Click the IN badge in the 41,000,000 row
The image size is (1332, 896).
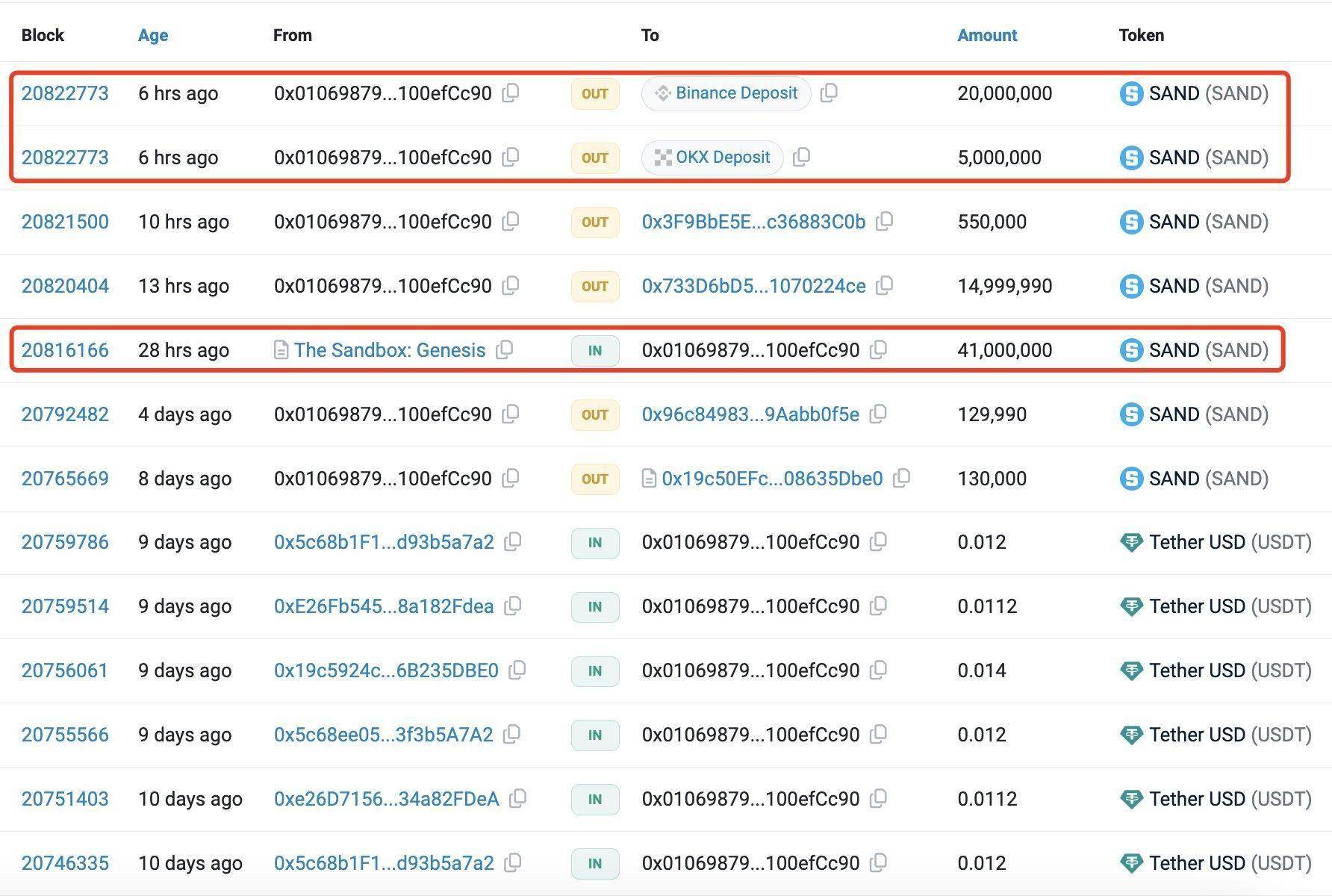tap(595, 350)
